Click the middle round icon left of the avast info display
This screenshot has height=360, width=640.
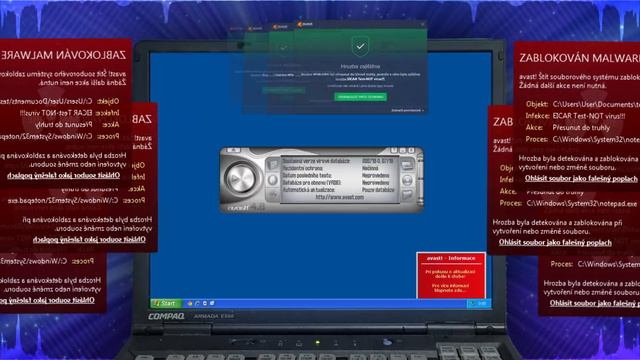273,180
